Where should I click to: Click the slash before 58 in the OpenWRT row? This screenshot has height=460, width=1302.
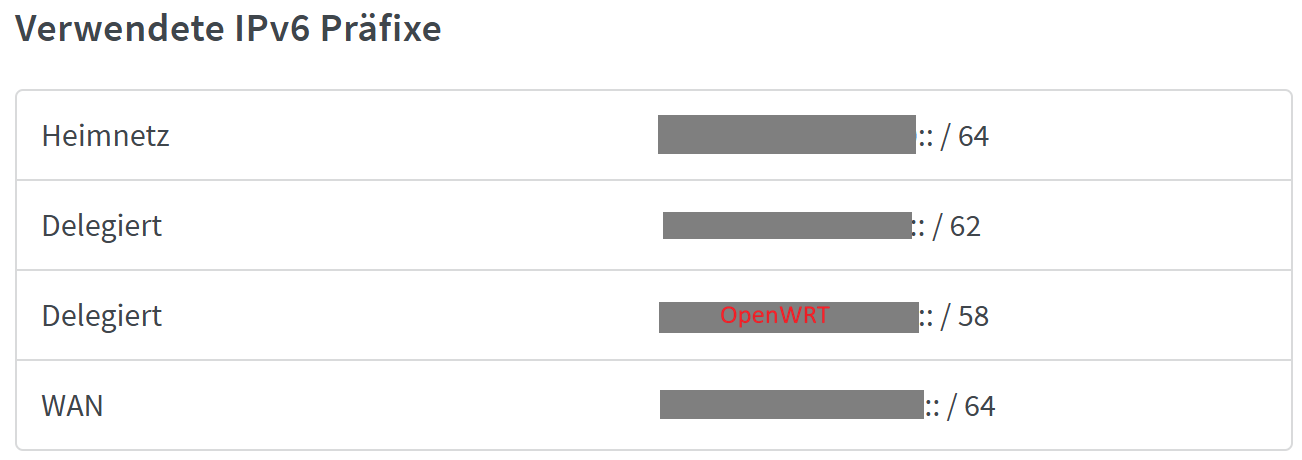pyautogui.click(x=945, y=316)
